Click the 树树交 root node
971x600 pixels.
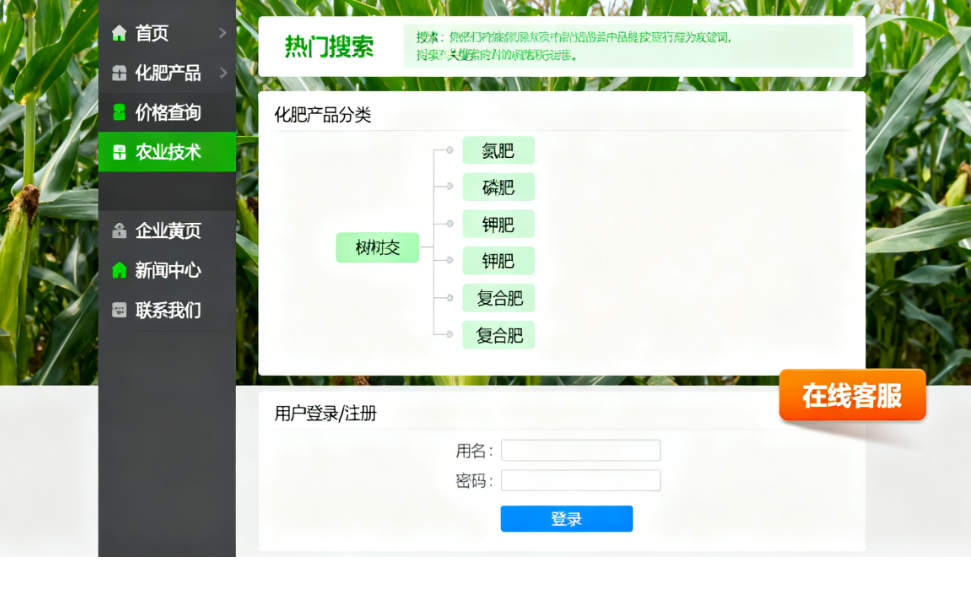(377, 247)
